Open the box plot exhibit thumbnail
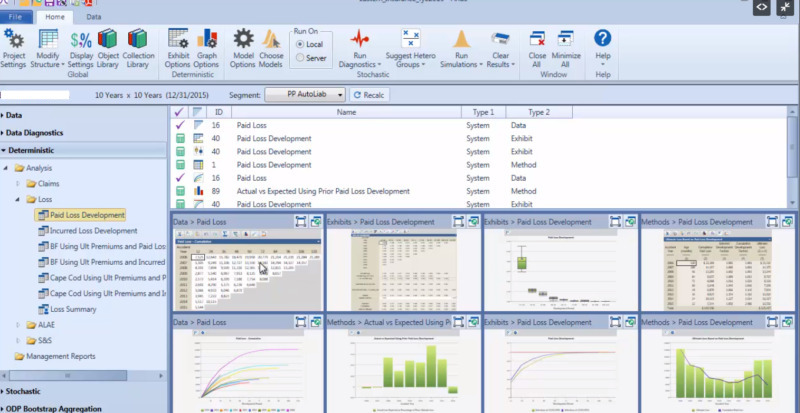This screenshot has width=800, height=413. (x=561, y=270)
